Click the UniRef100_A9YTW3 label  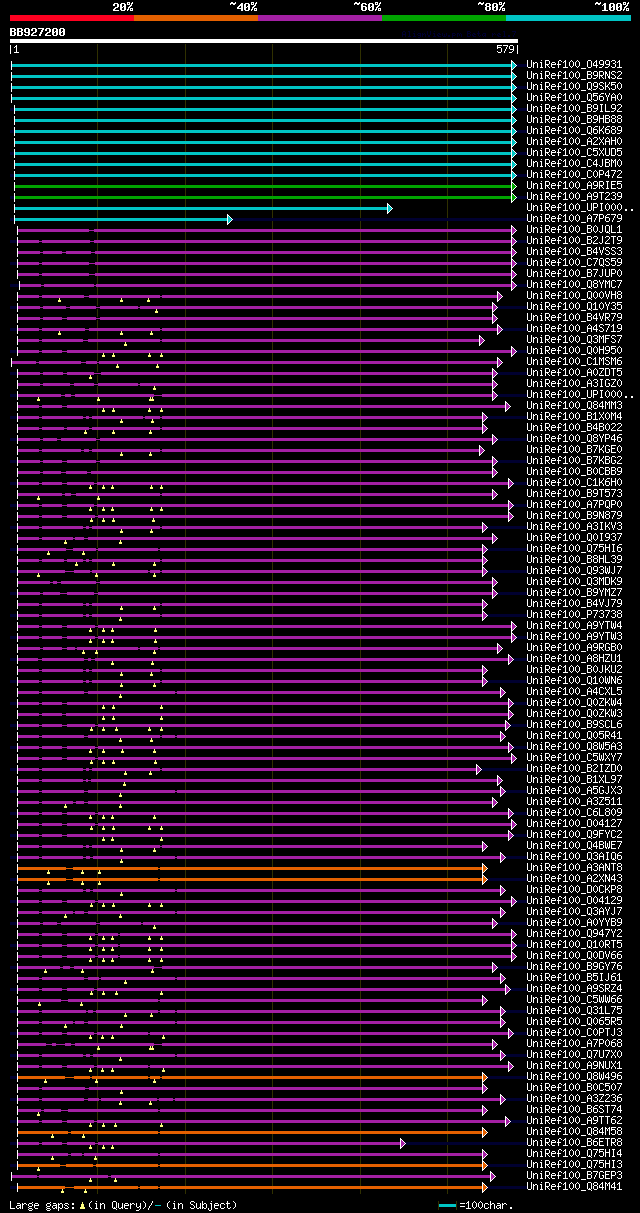(574, 636)
